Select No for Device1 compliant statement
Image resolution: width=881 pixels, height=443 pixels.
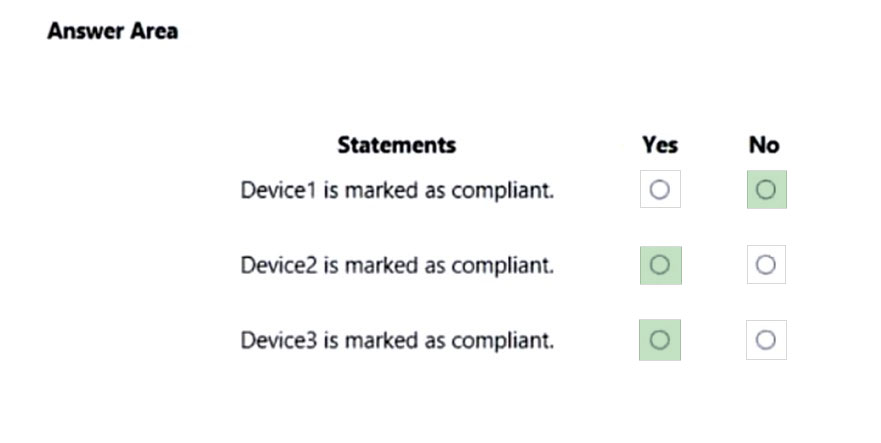(x=766, y=189)
